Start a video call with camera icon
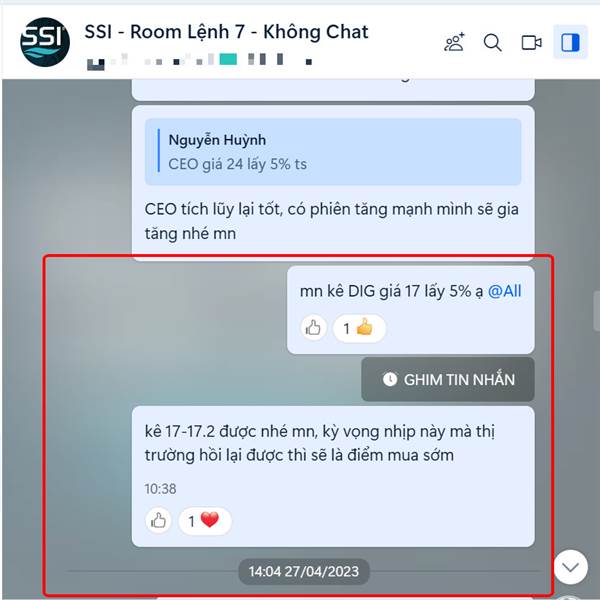This screenshot has width=600, height=600. (x=532, y=42)
